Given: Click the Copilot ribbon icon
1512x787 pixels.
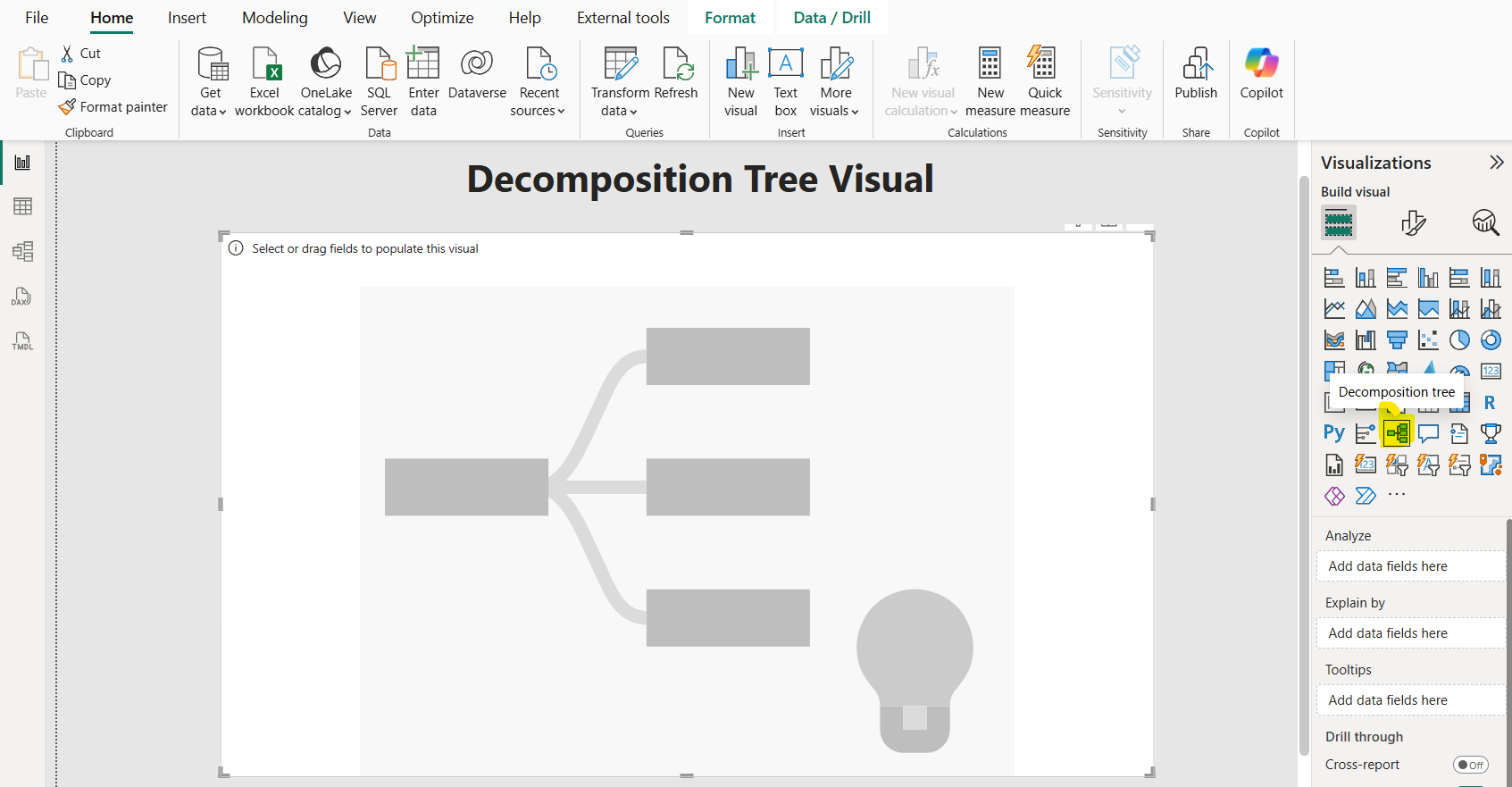Looking at the screenshot, I should click(x=1261, y=76).
